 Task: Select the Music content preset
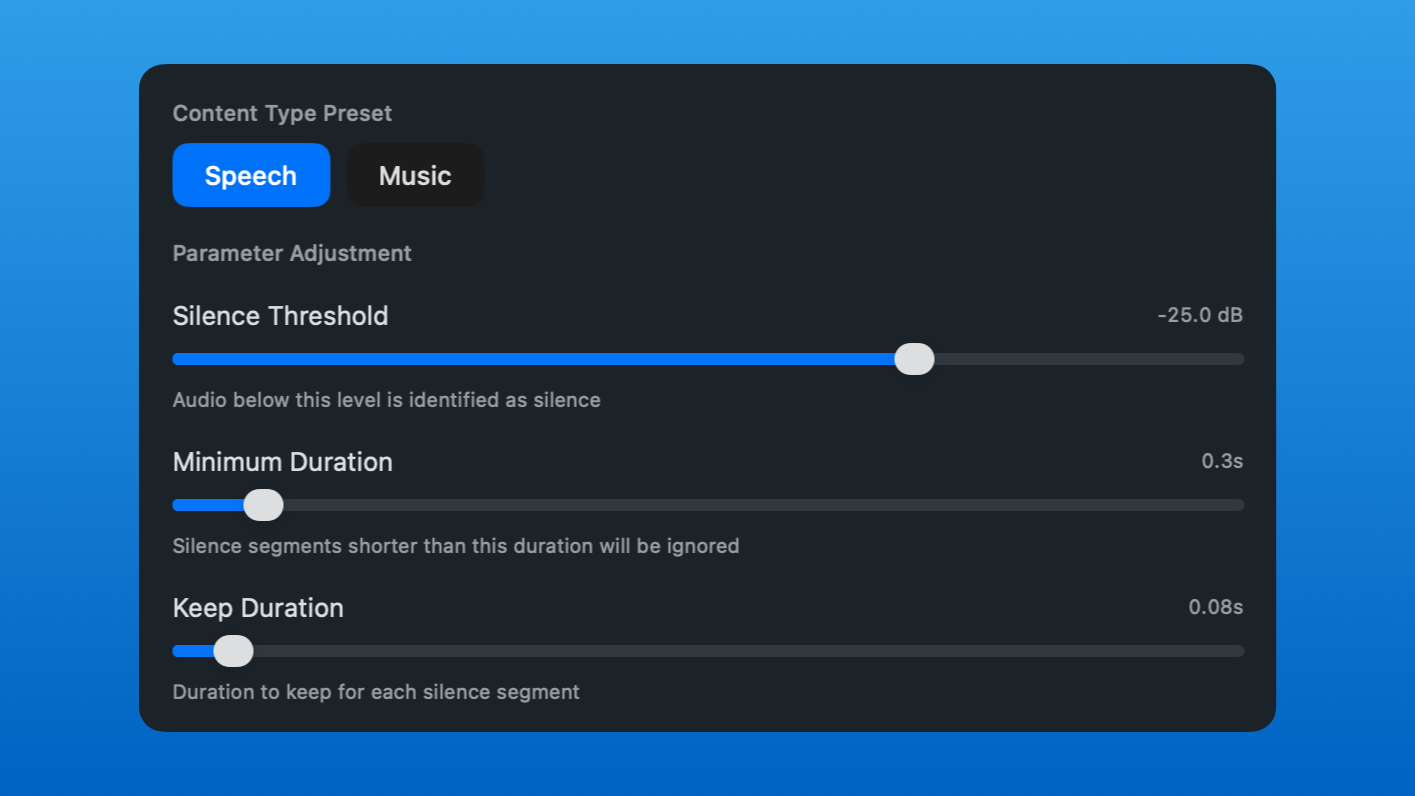click(x=414, y=175)
